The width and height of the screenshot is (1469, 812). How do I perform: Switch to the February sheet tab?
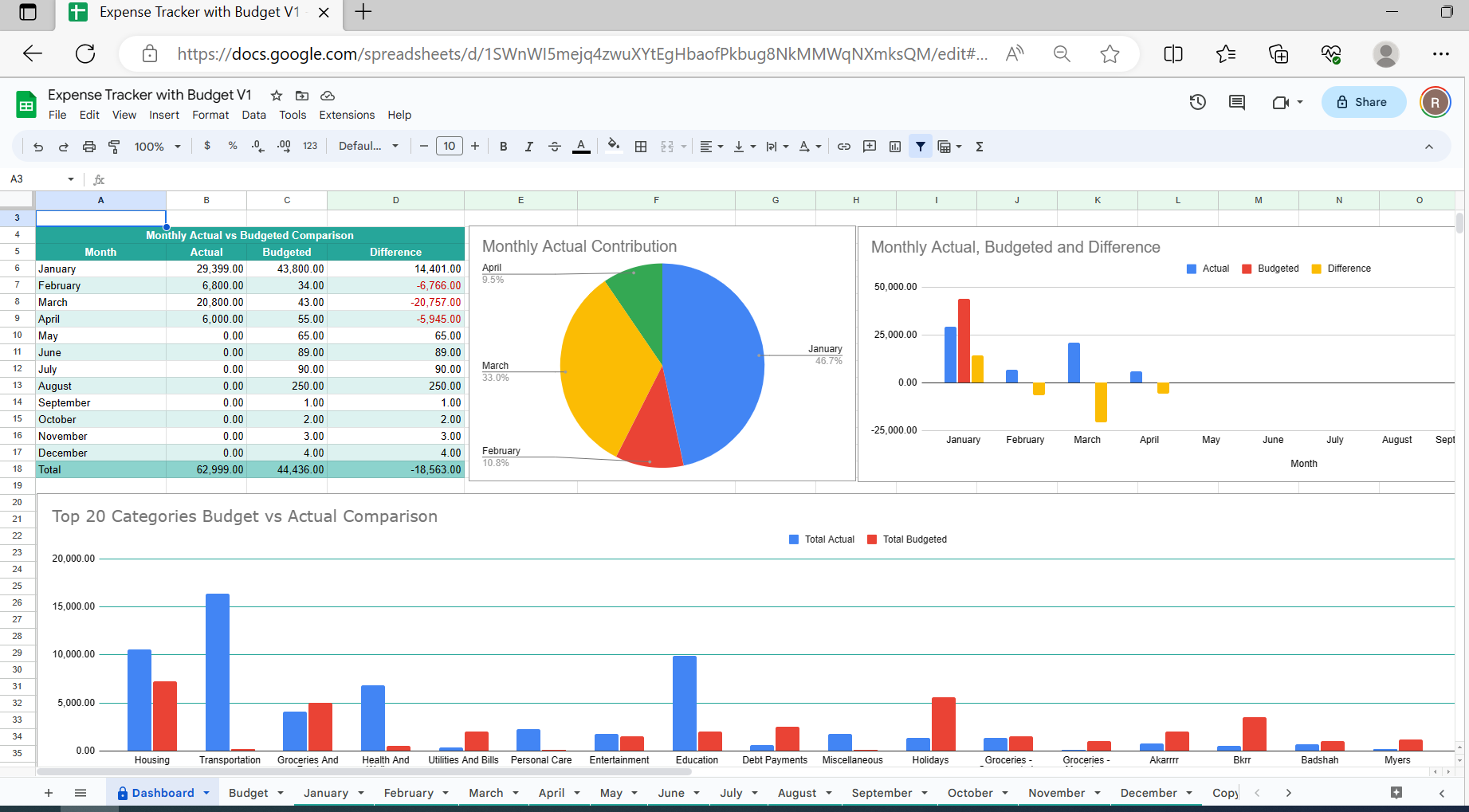point(410,792)
